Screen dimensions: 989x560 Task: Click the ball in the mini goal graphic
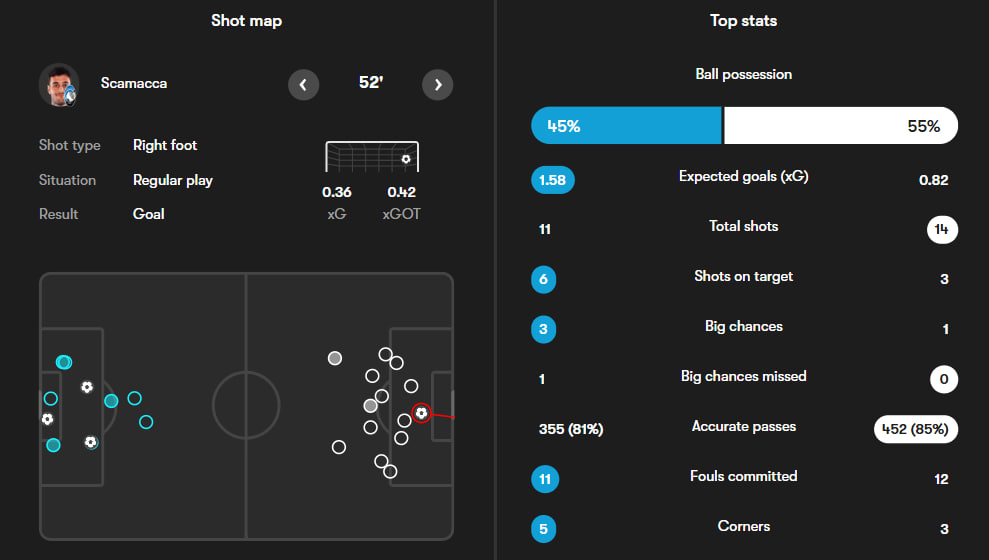pos(405,159)
